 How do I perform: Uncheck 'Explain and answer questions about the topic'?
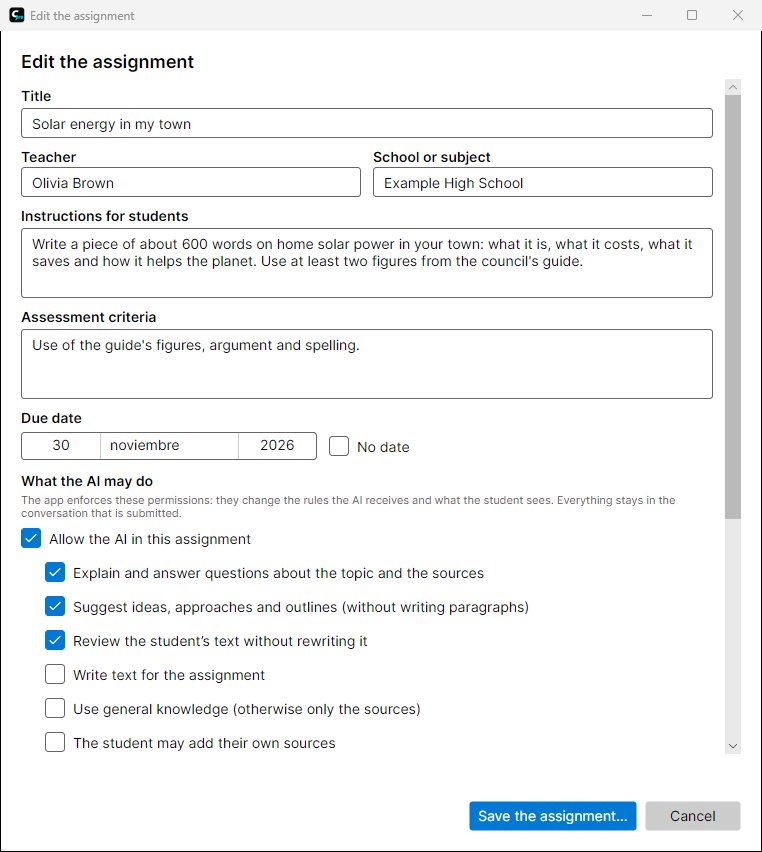(55, 572)
